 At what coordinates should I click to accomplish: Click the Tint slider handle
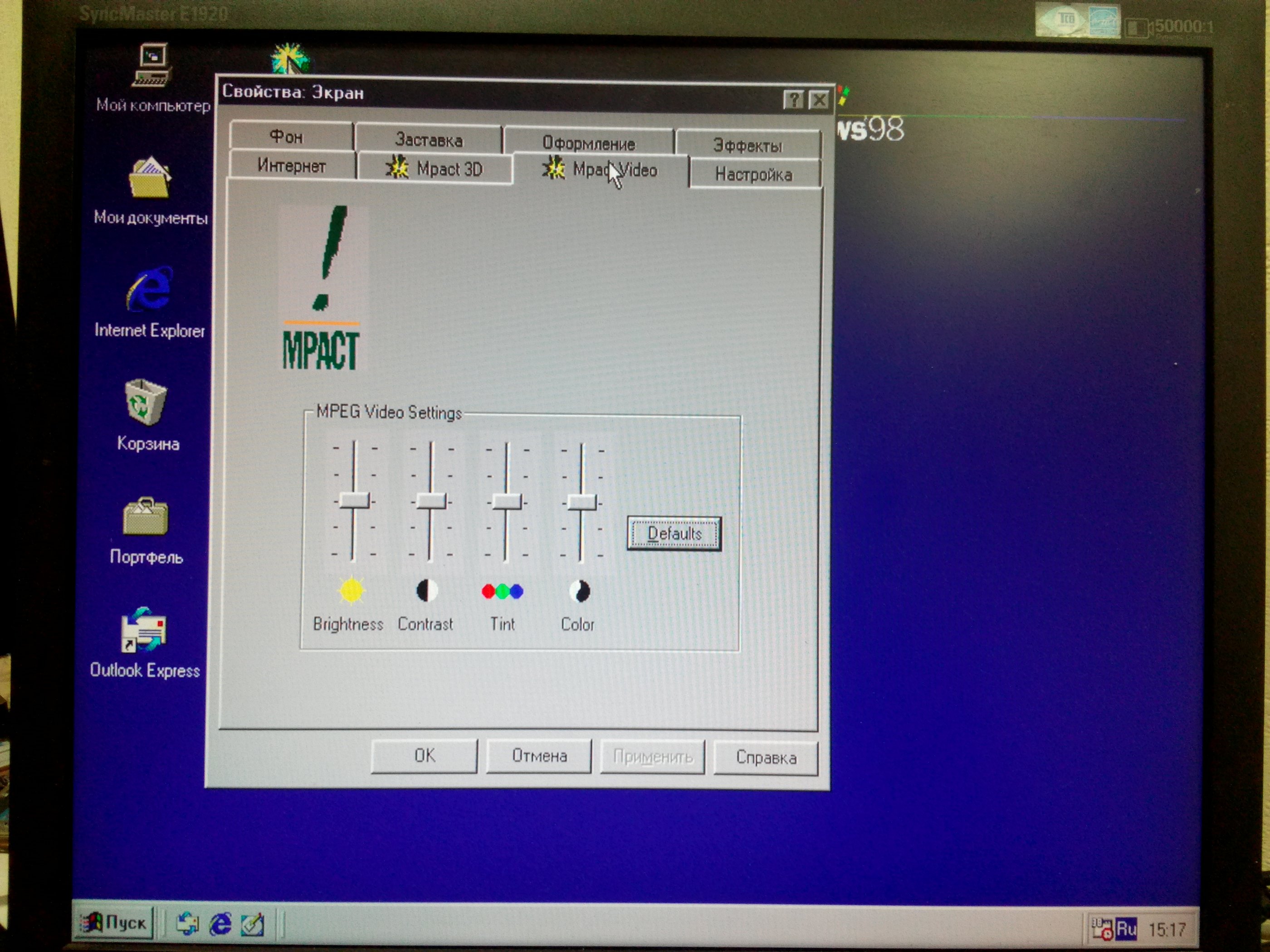(x=506, y=501)
